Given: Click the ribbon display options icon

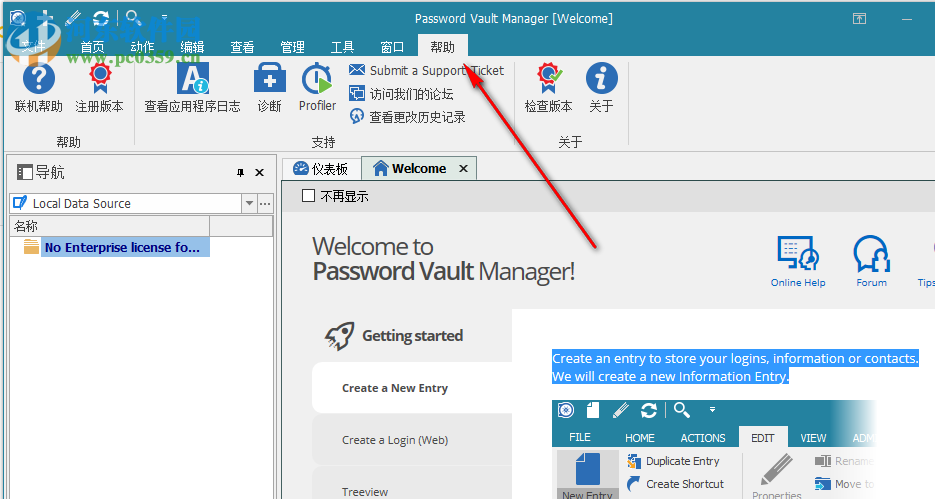Looking at the screenshot, I should 859,19.
